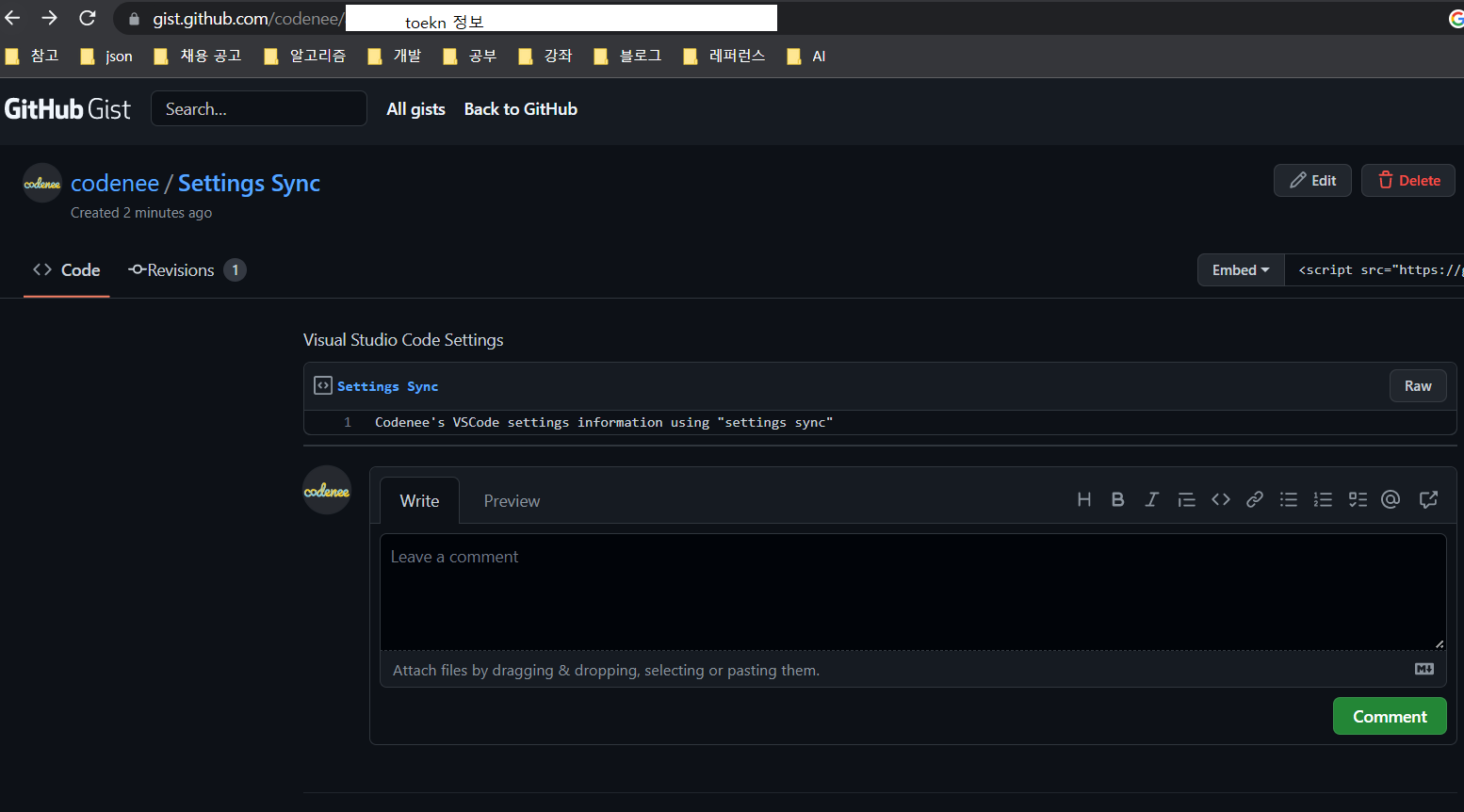
Task: Click codenee avatar beside comment box
Action: tap(327, 490)
